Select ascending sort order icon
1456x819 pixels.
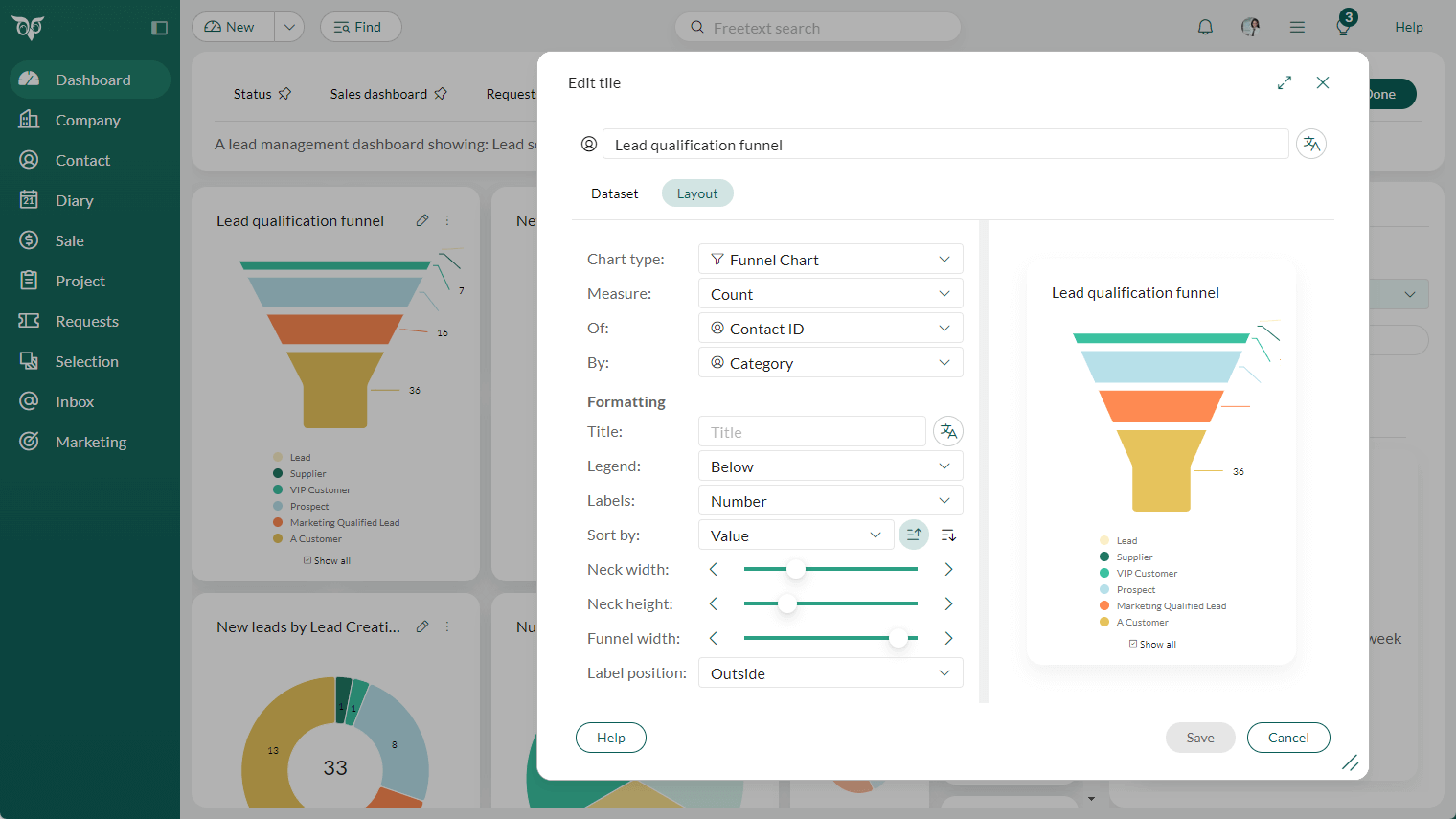point(914,535)
